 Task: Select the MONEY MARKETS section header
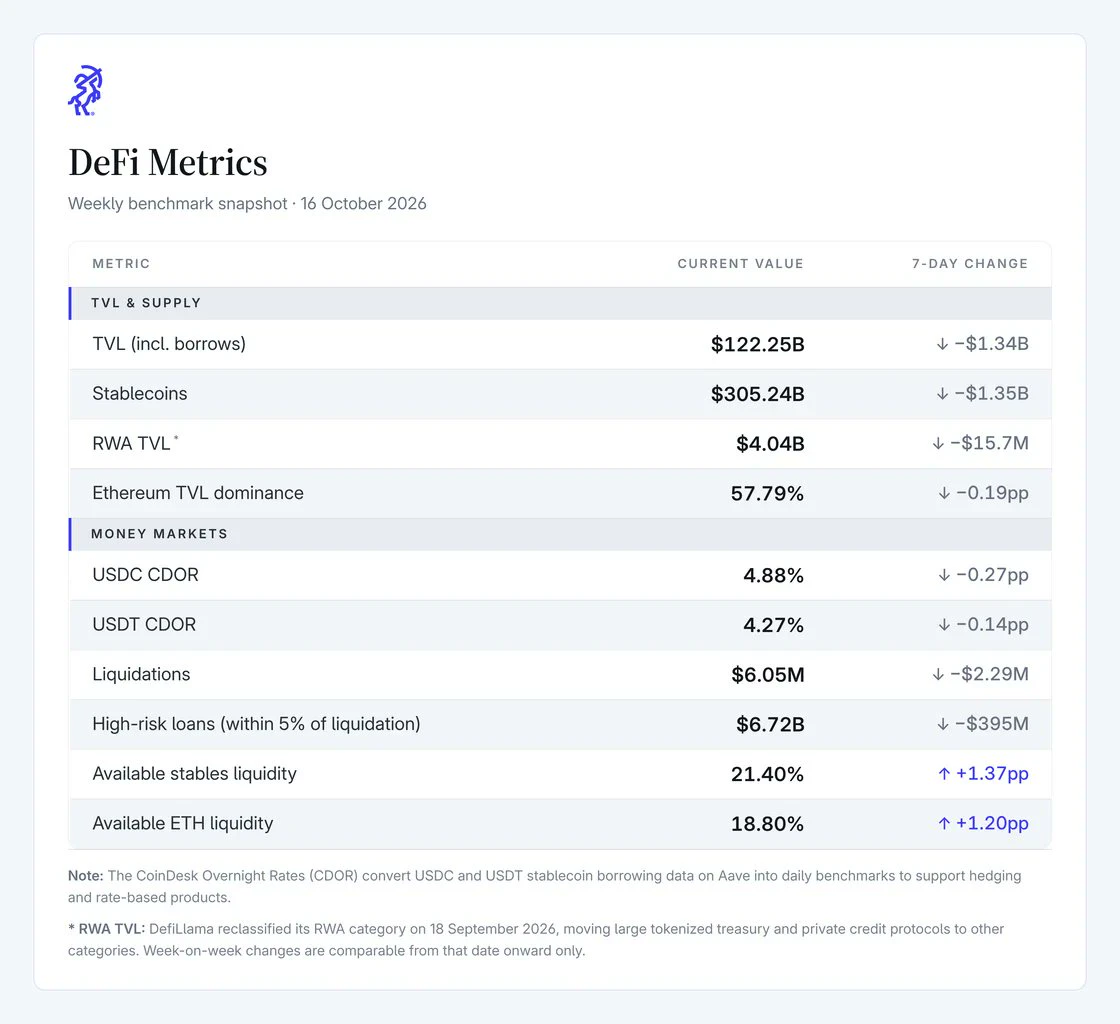[560, 534]
